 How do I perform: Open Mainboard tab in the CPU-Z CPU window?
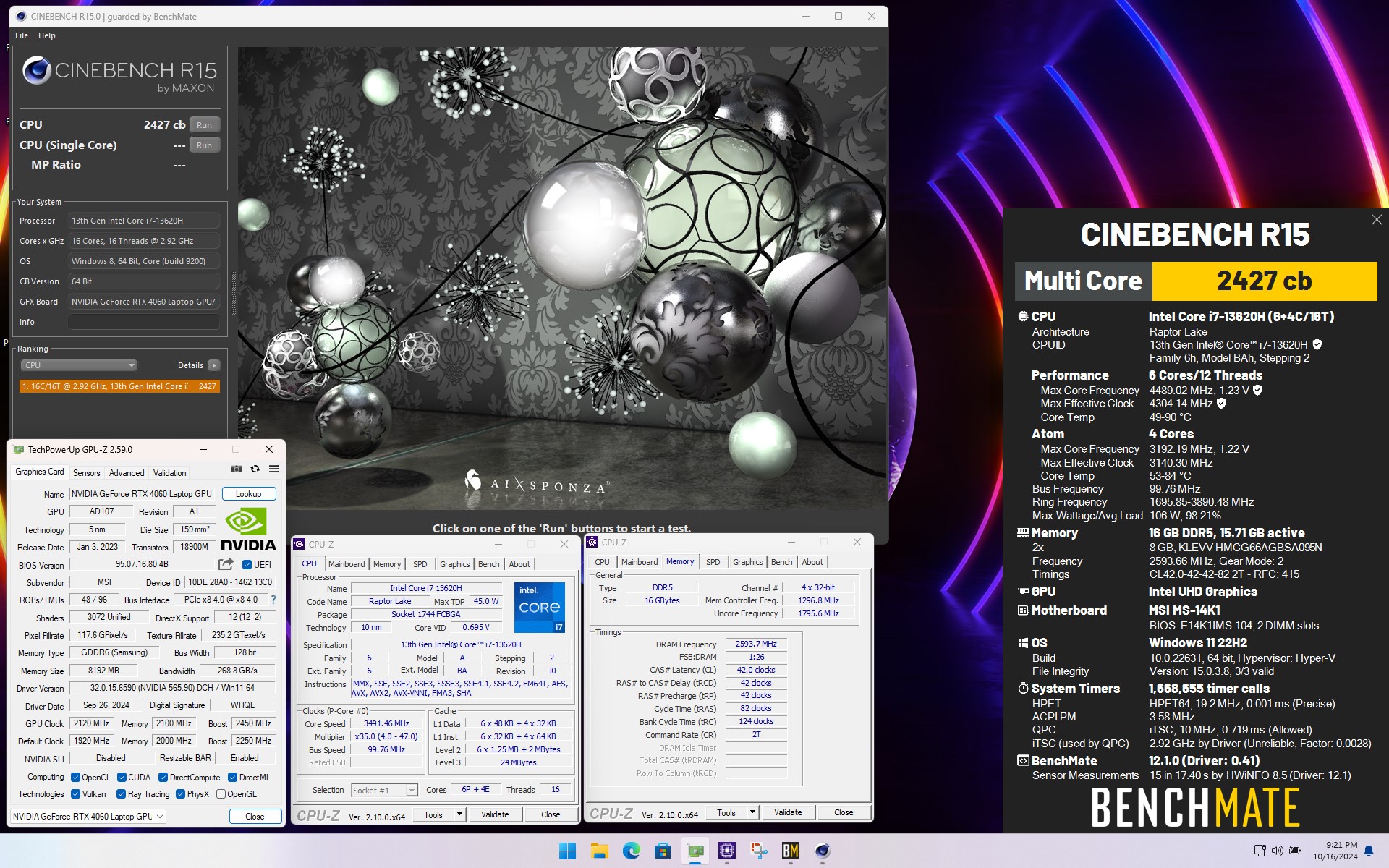point(347,564)
